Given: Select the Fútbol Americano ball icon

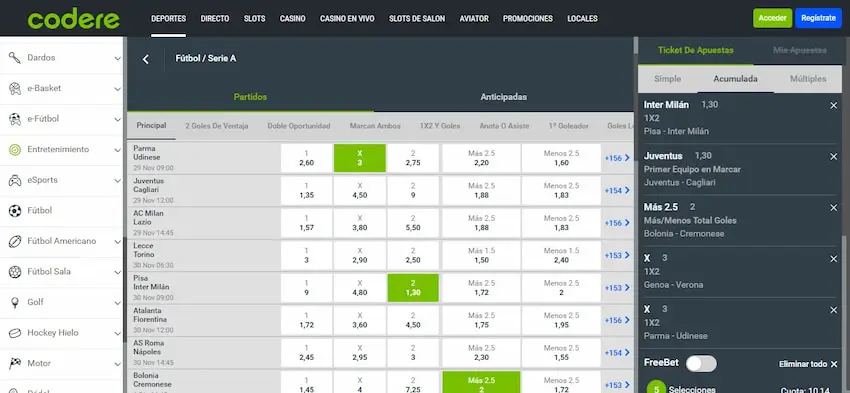Looking at the screenshot, I should click(15, 241).
